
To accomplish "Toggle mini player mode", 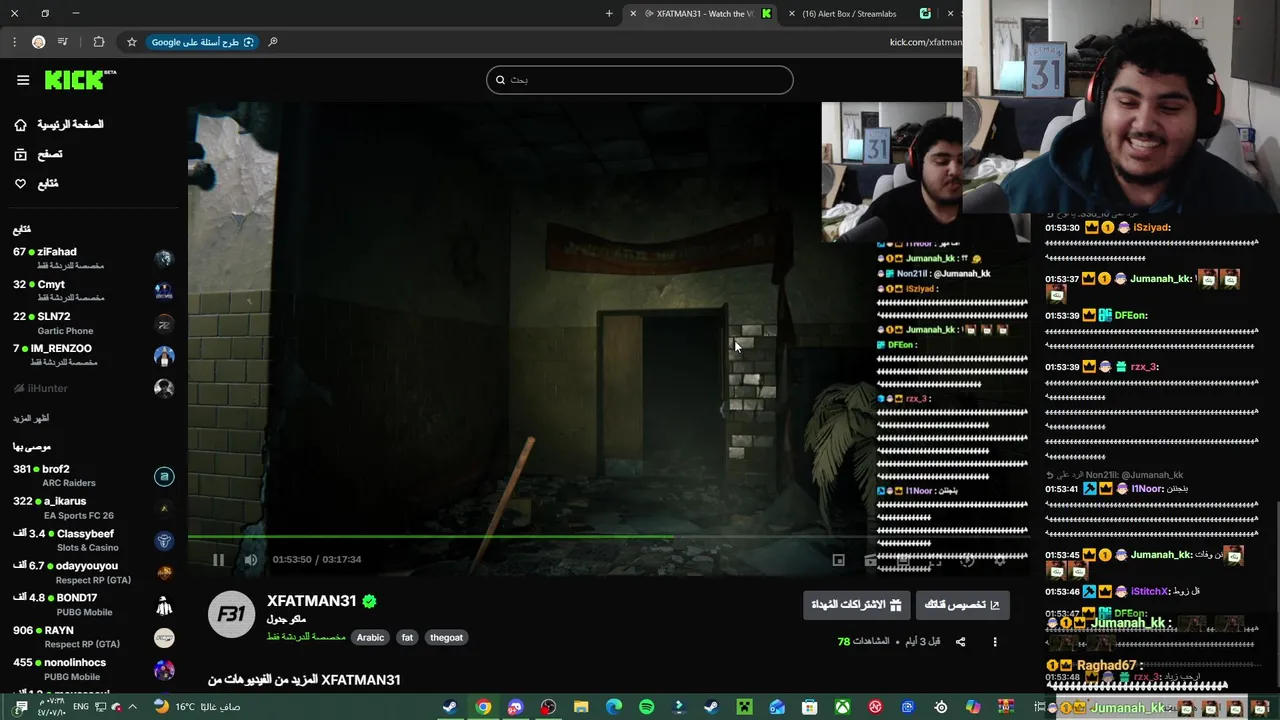I will point(839,560).
